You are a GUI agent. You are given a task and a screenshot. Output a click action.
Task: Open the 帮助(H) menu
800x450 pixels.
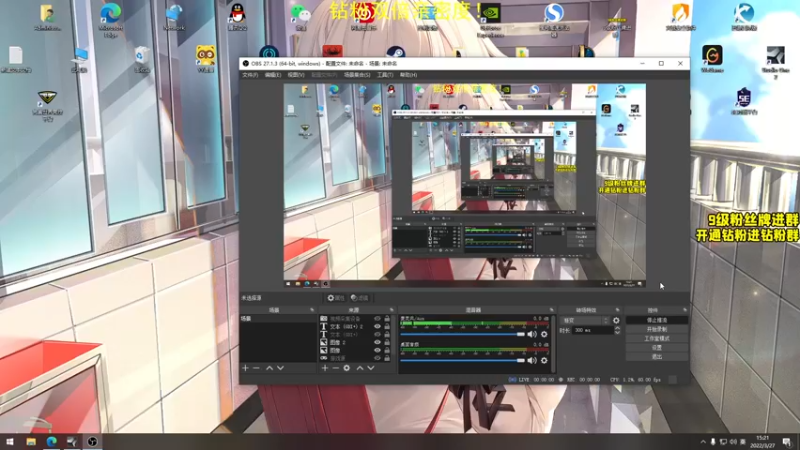coord(408,75)
